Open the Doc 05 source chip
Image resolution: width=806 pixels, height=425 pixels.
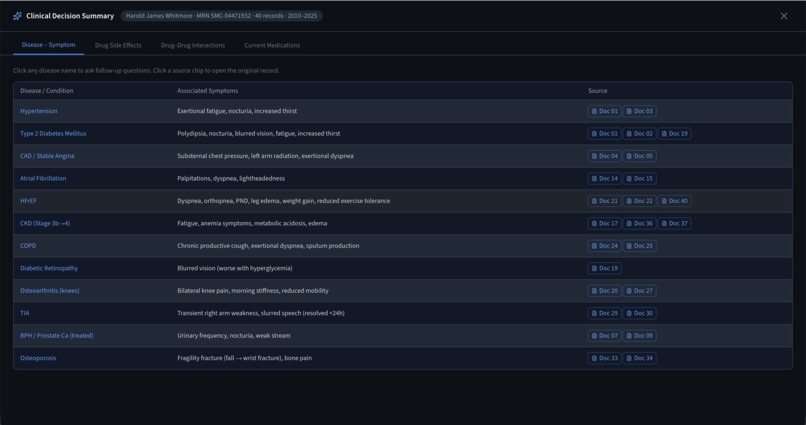point(639,156)
